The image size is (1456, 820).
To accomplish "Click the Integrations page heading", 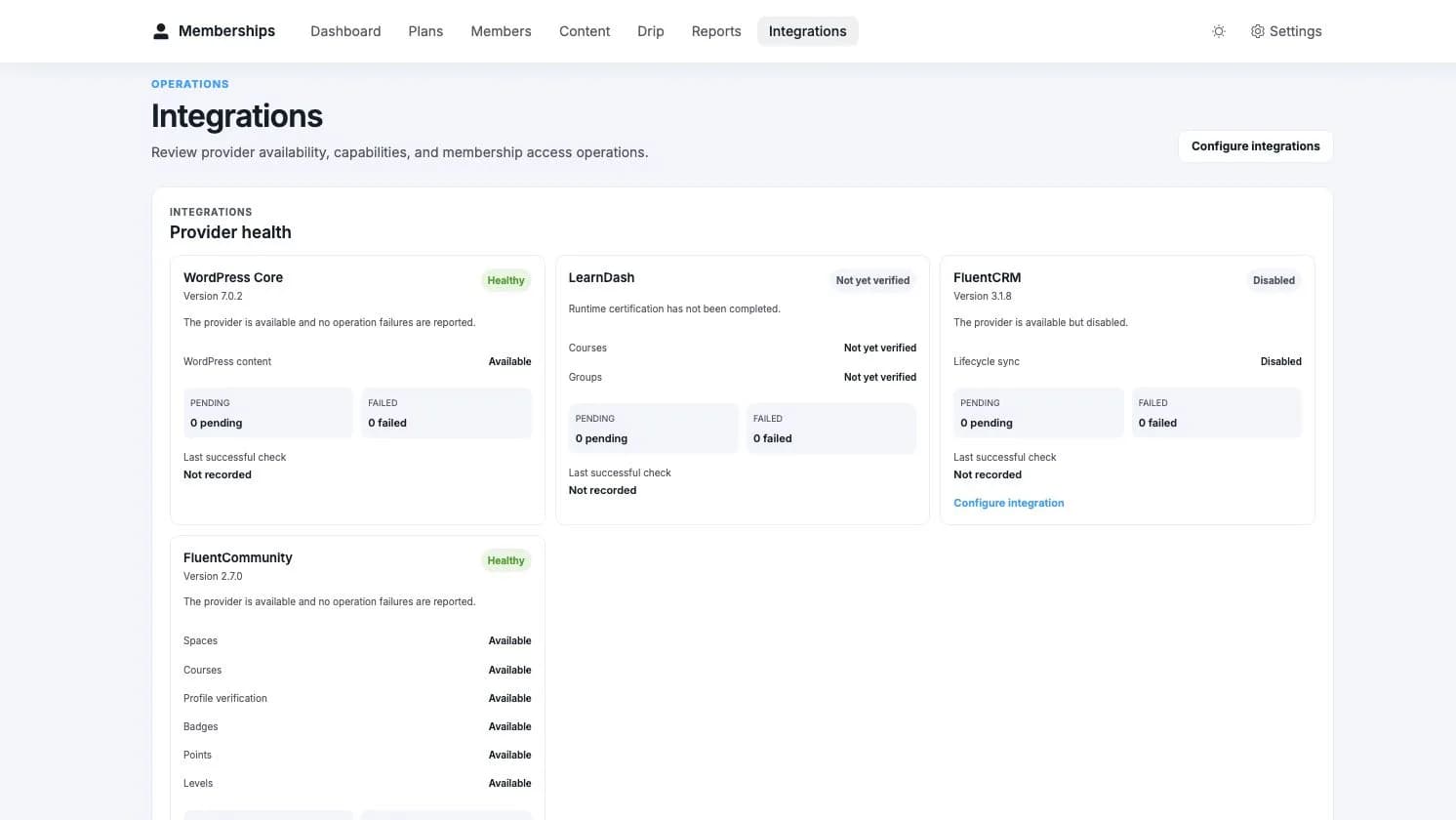I will (237, 116).
